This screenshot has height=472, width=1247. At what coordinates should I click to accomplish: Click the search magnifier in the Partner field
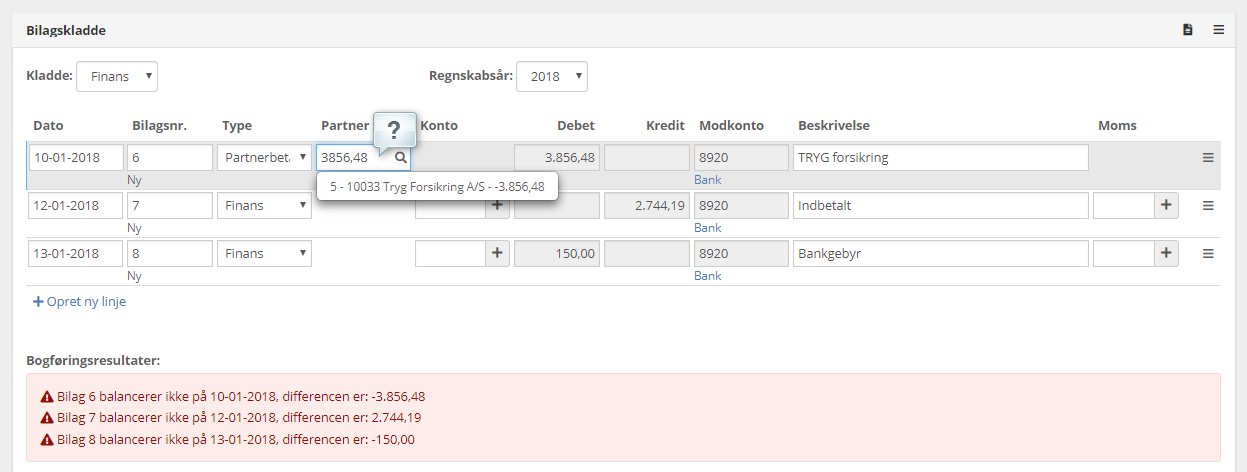[x=400, y=158]
